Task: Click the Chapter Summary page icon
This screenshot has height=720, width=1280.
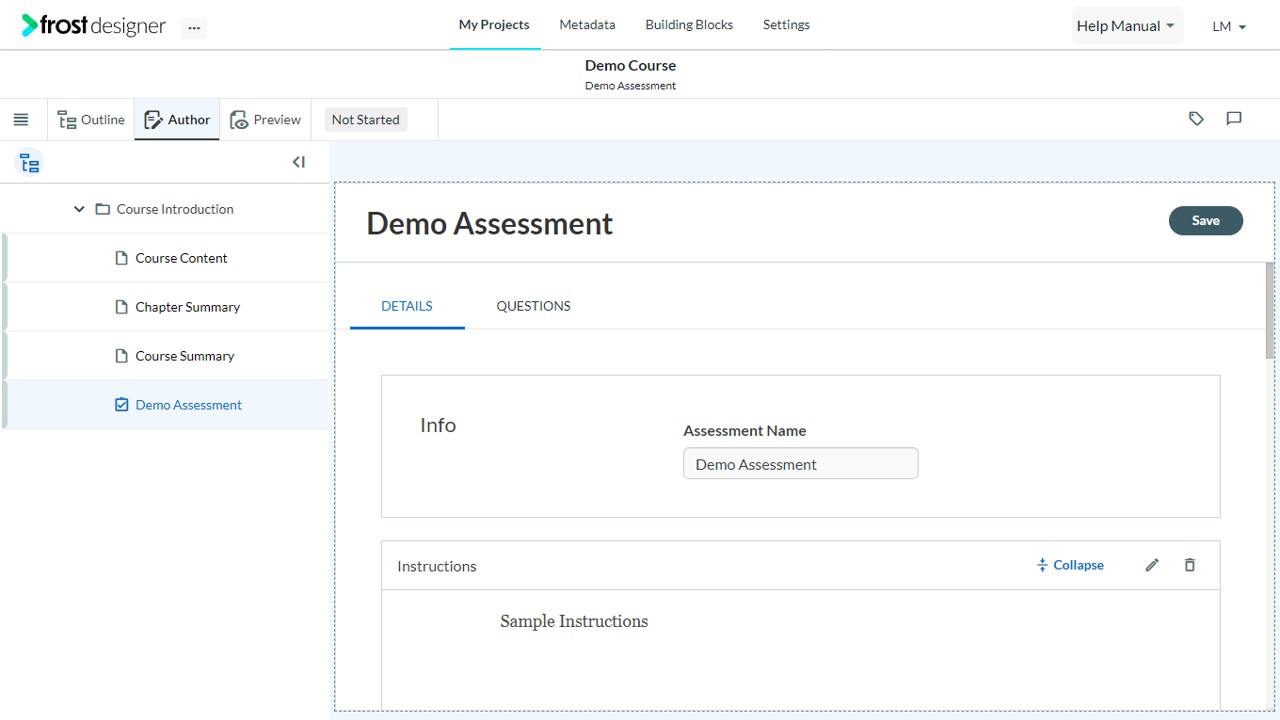Action: 122,307
